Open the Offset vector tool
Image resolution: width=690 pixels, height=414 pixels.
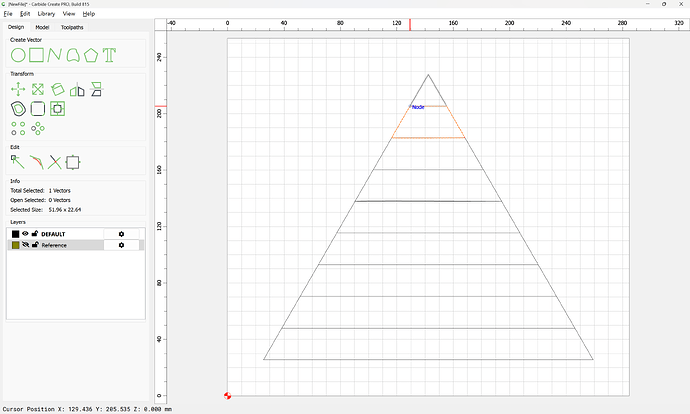[18, 109]
